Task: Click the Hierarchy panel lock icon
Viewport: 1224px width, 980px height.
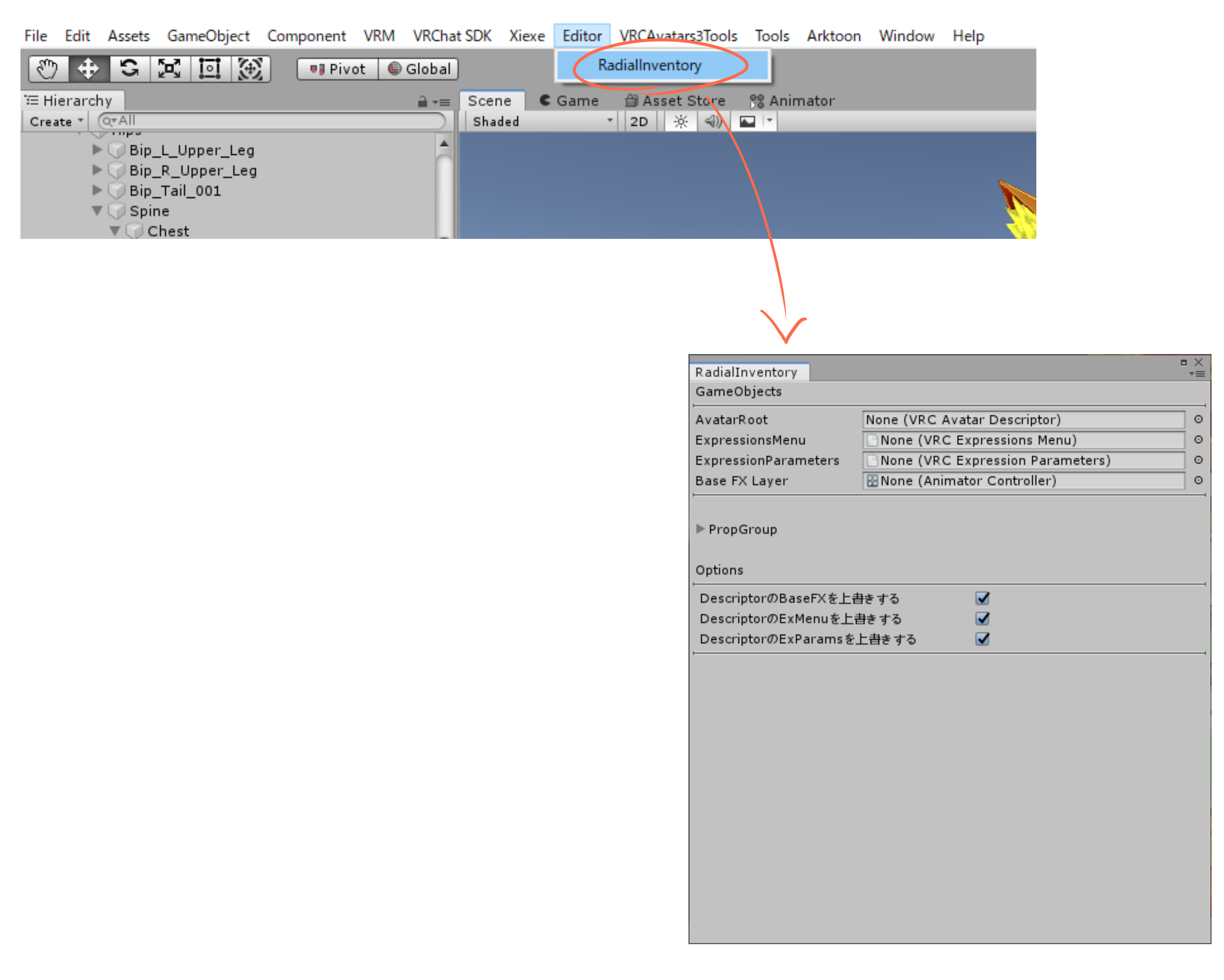Action: (x=422, y=102)
